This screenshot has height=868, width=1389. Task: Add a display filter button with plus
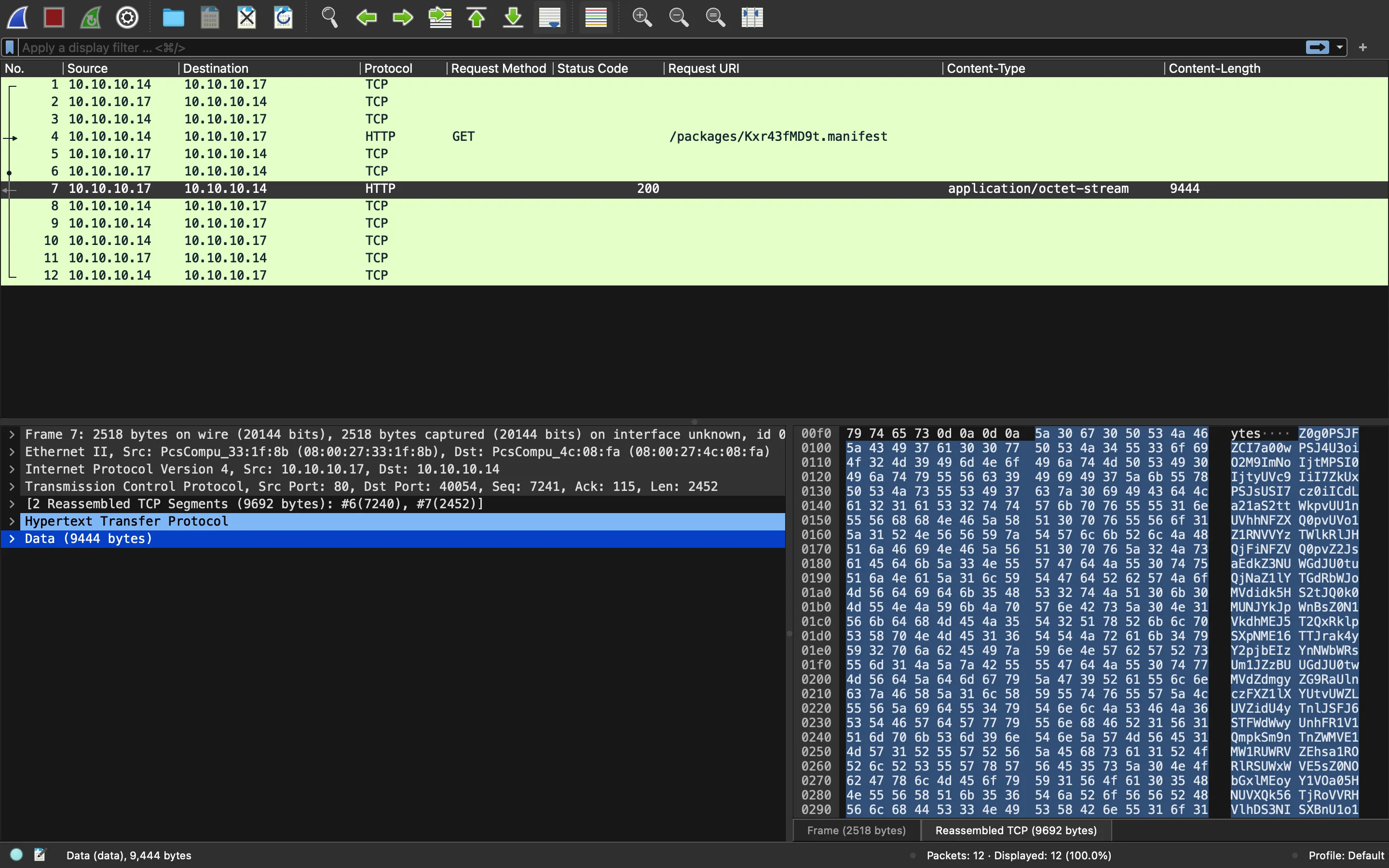tap(1363, 48)
